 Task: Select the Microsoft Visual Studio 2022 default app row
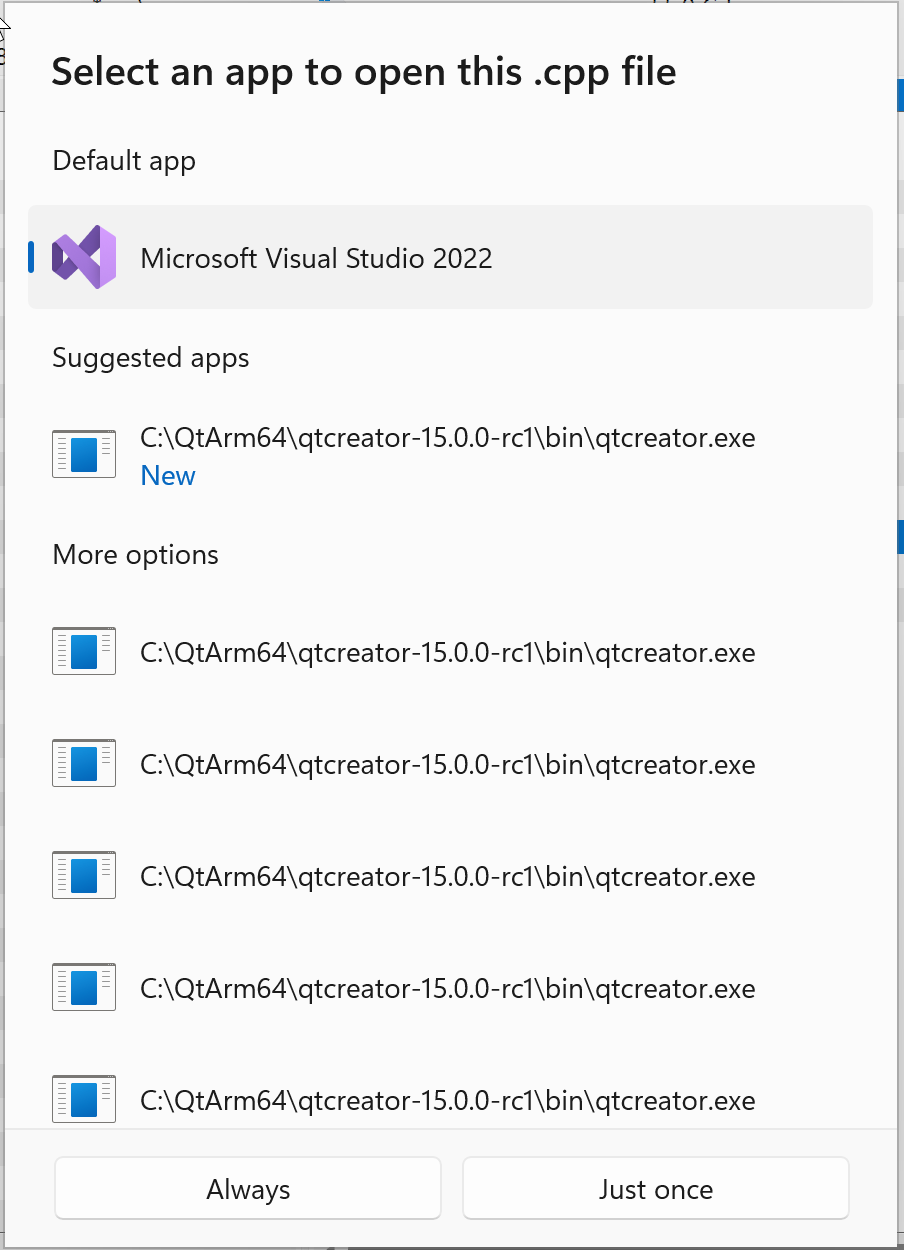pyautogui.click(x=450, y=257)
